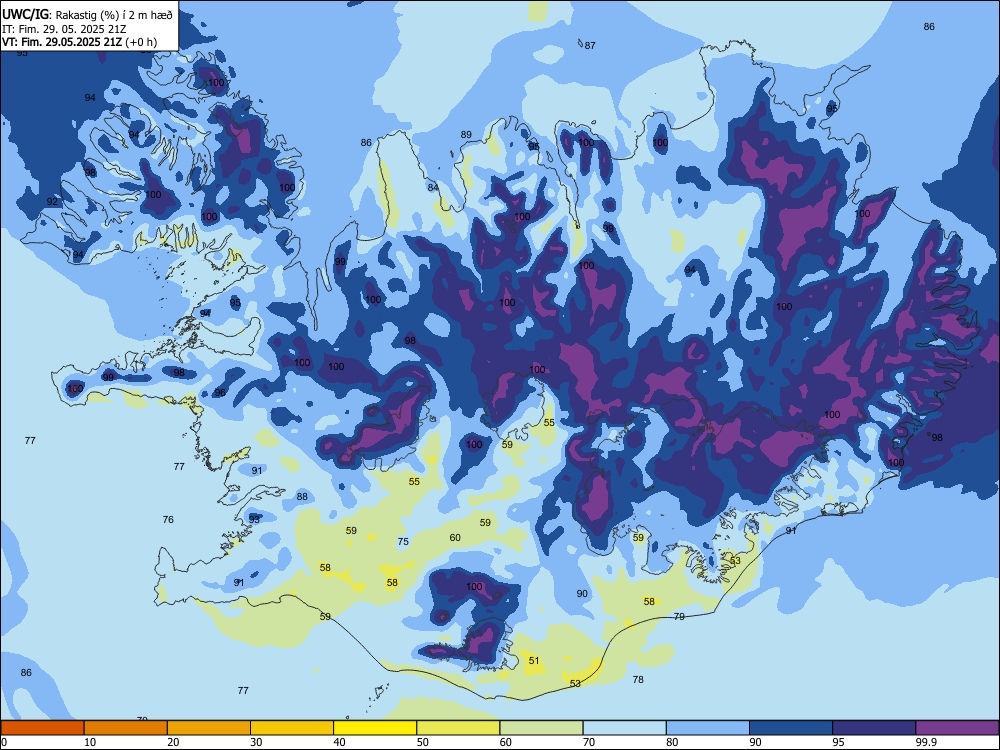This screenshot has width=1000, height=750.
Task: Click the amber 20–30 legend swatch
Action: point(209,728)
